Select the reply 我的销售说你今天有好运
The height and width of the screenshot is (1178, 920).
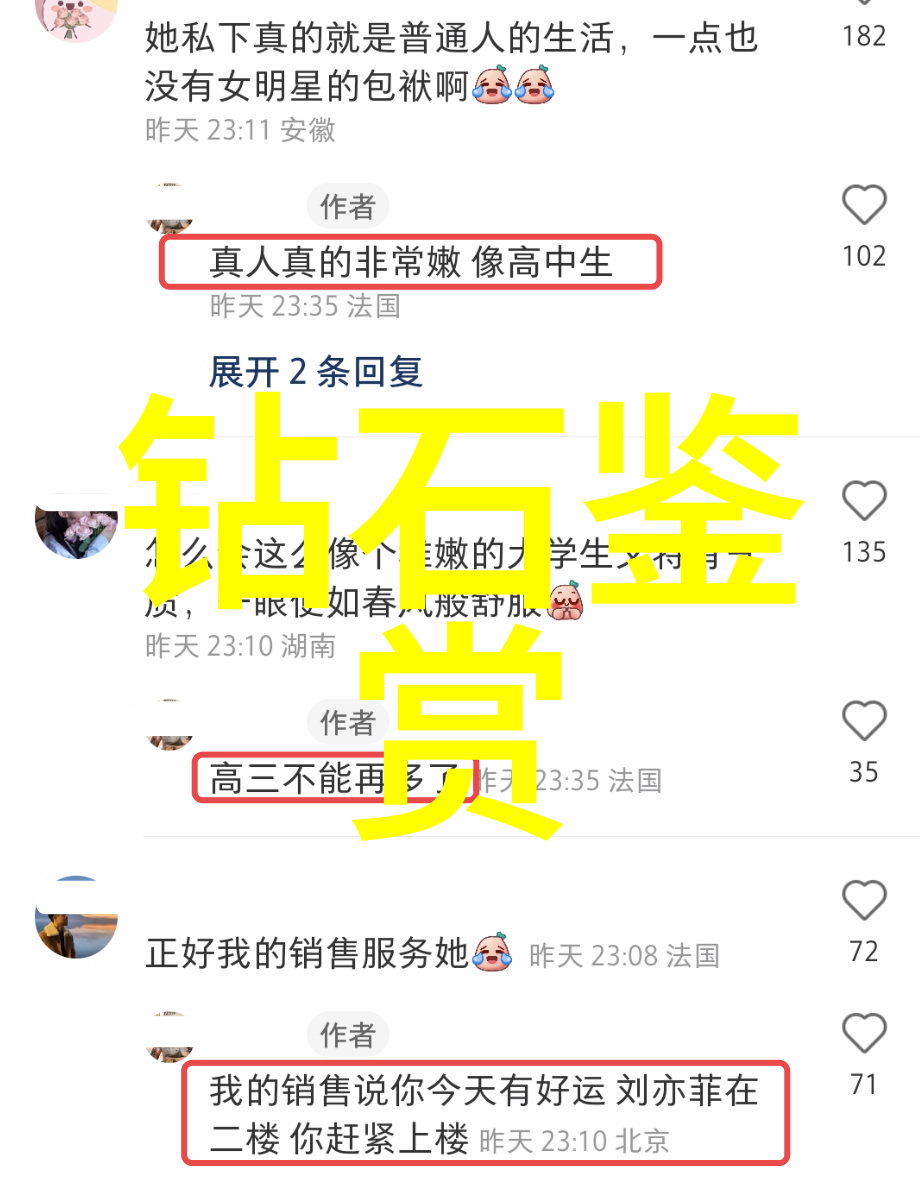pos(484,1115)
